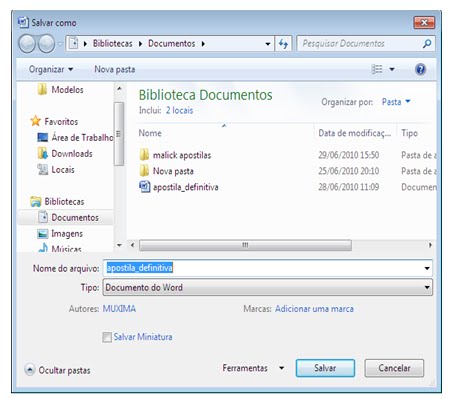Click navigation pane scroll down arrow
This screenshot has width=452, height=399.
pyautogui.click(x=119, y=245)
